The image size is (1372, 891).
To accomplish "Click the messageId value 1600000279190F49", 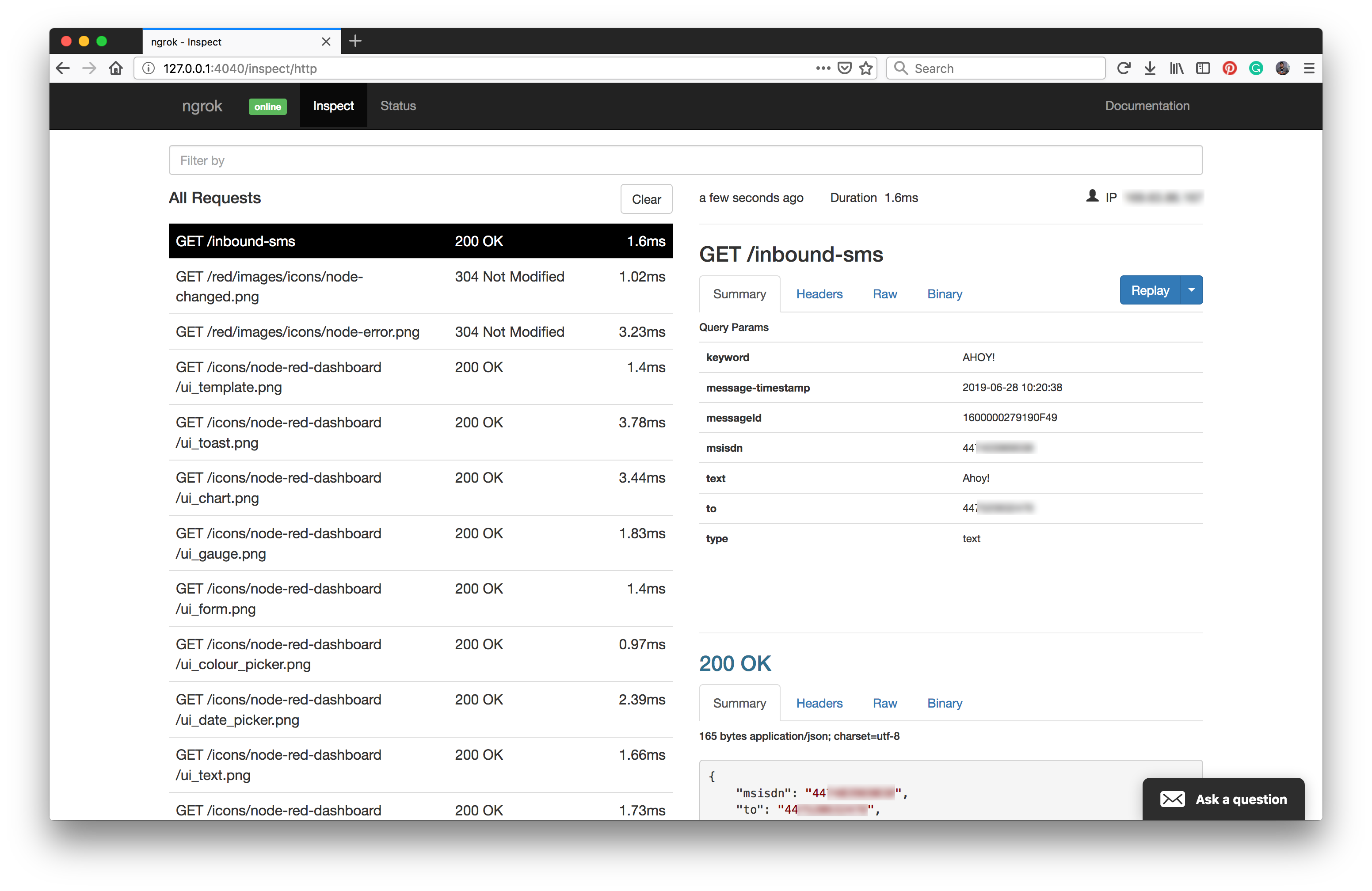I will [1010, 417].
